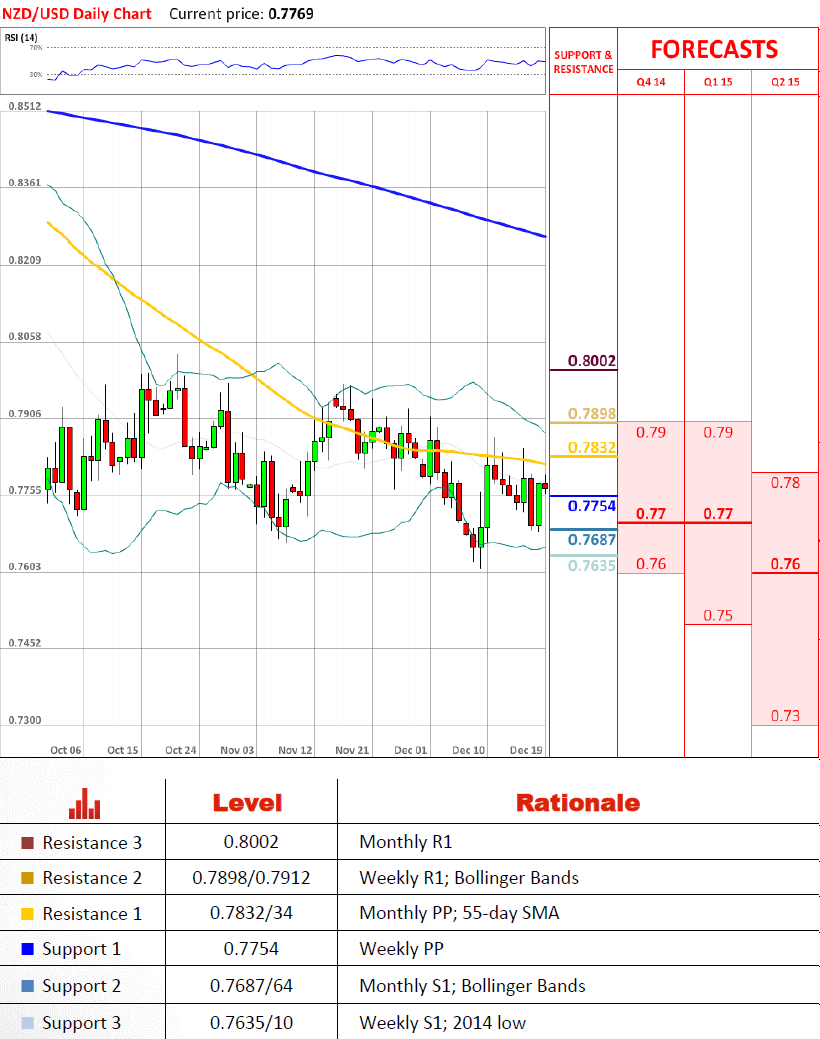
Task: Select the ochre Resistance 2 color square
Action: (x=27, y=878)
